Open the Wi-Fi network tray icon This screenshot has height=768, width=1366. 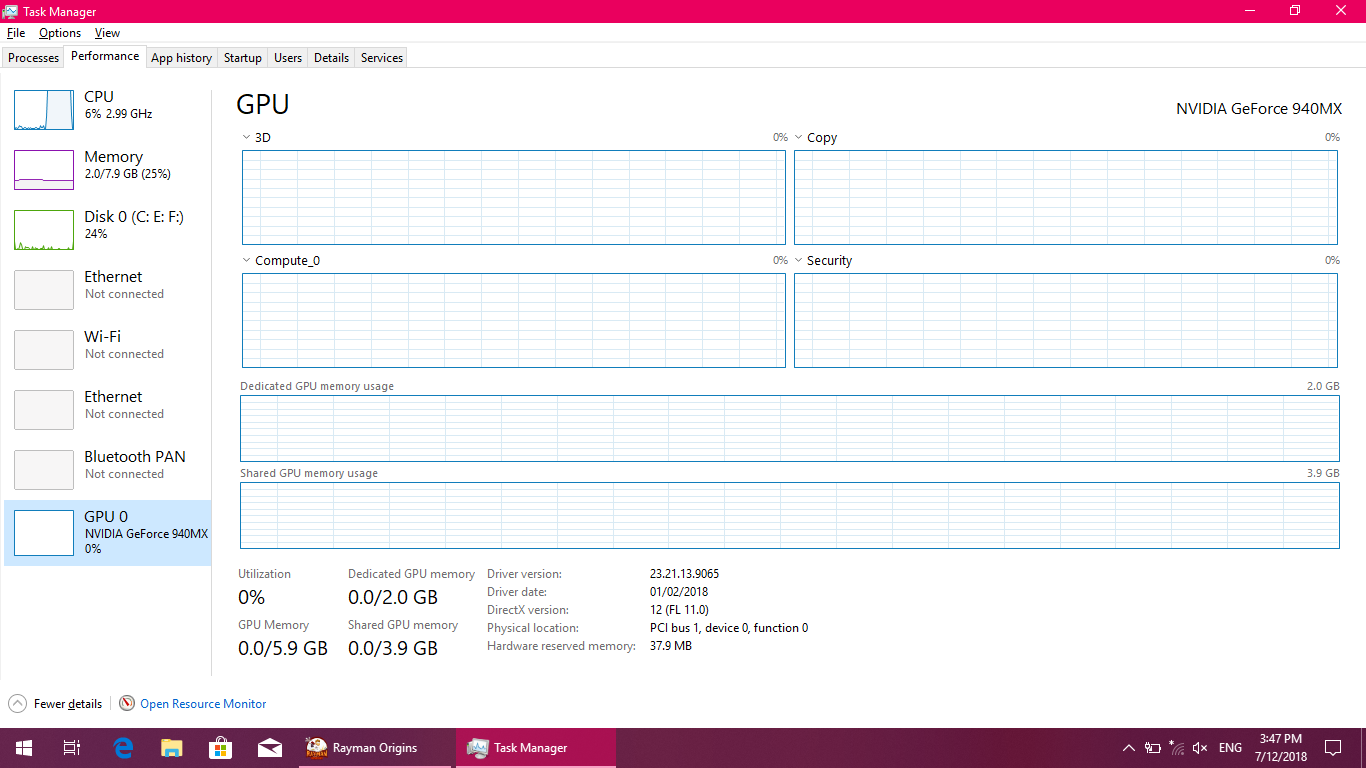pos(1177,748)
